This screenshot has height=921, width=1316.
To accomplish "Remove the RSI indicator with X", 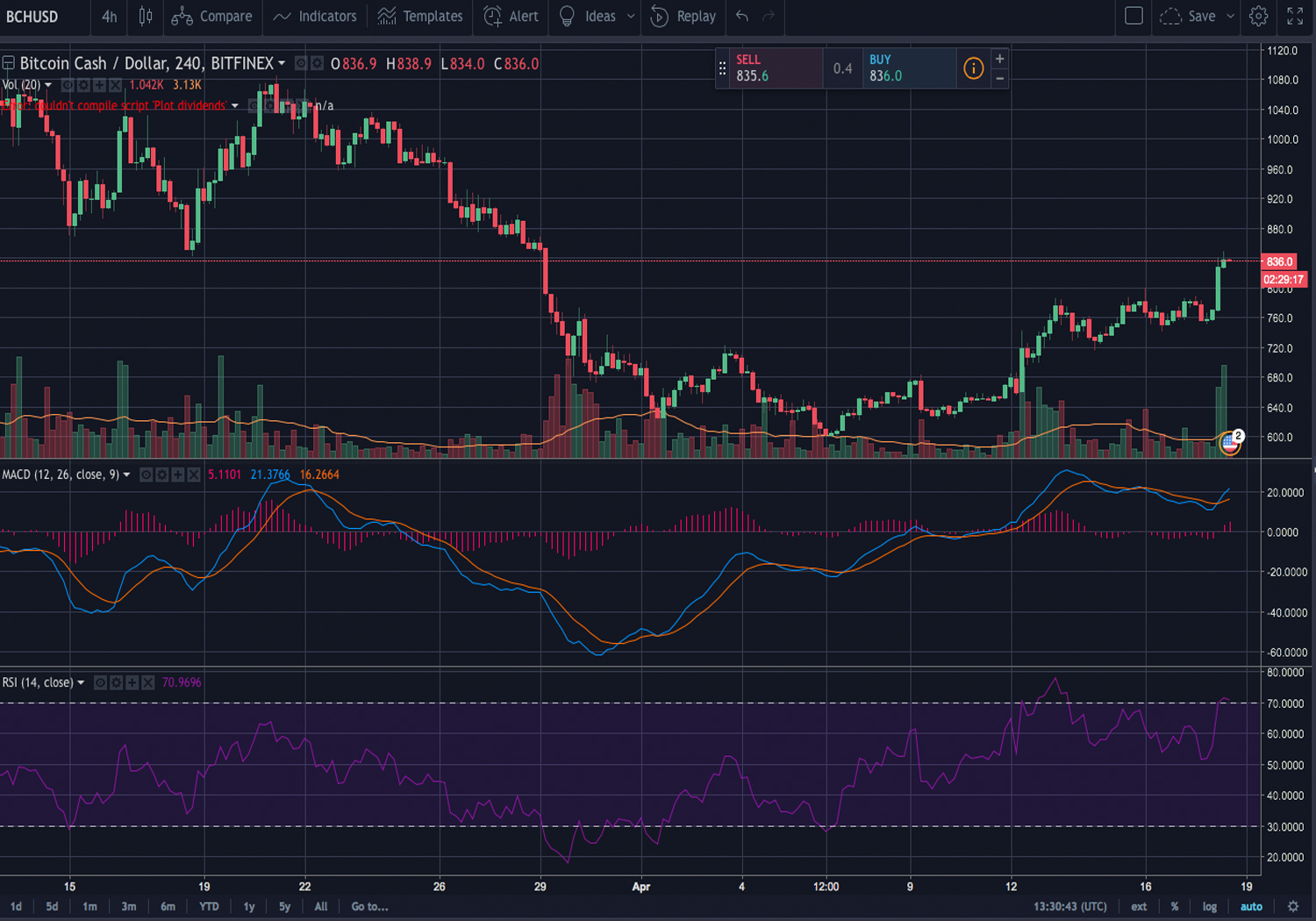I will [148, 682].
